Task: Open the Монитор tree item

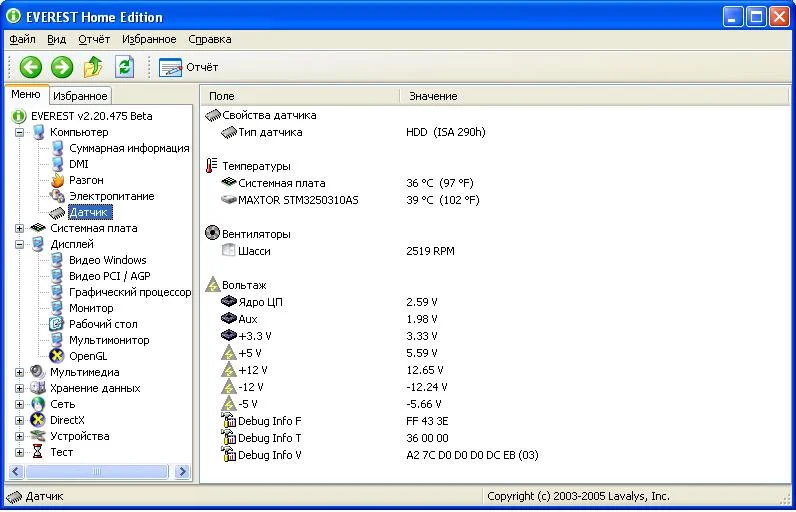Action: click(91, 308)
